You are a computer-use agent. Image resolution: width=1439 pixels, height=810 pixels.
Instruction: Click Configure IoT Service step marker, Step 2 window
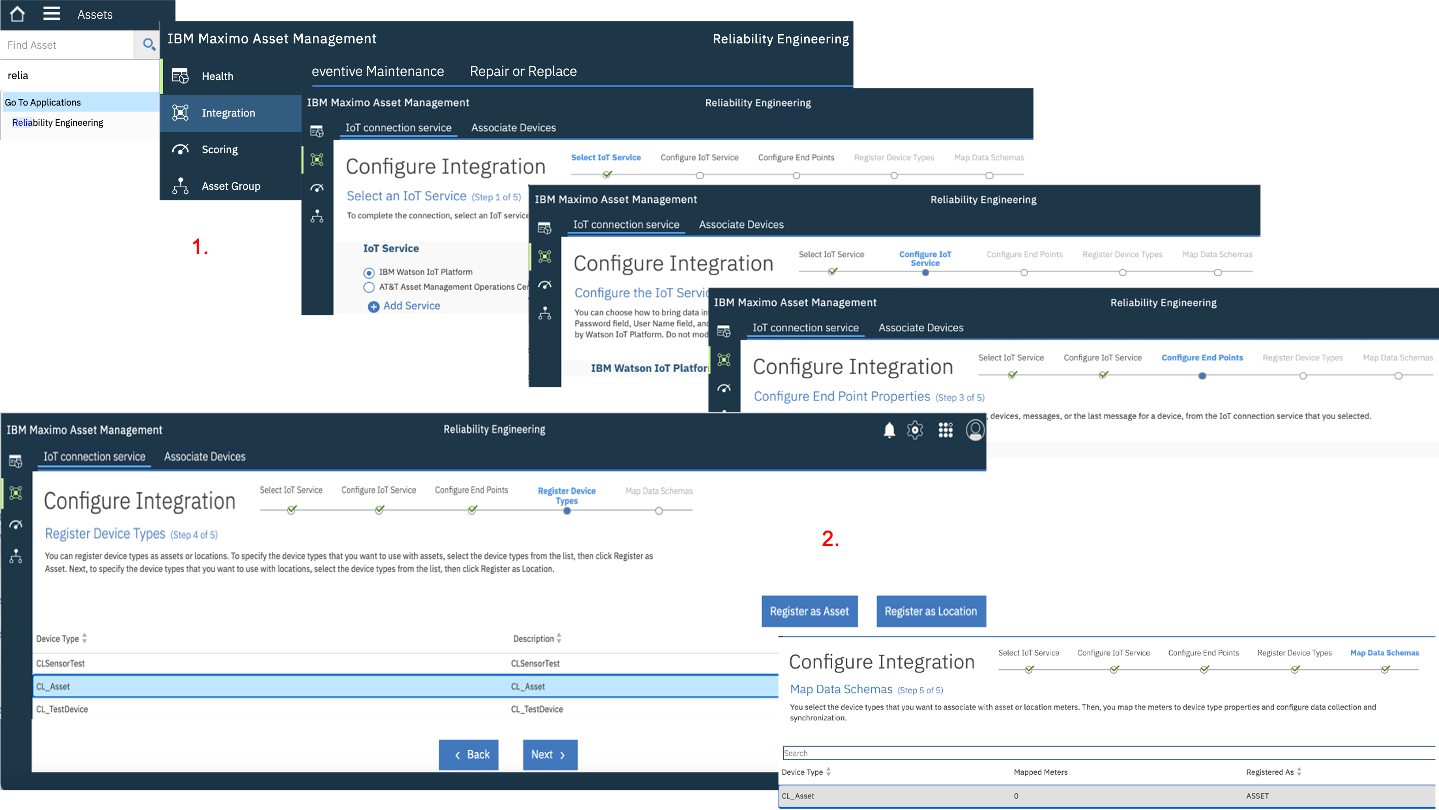point(925,272)
